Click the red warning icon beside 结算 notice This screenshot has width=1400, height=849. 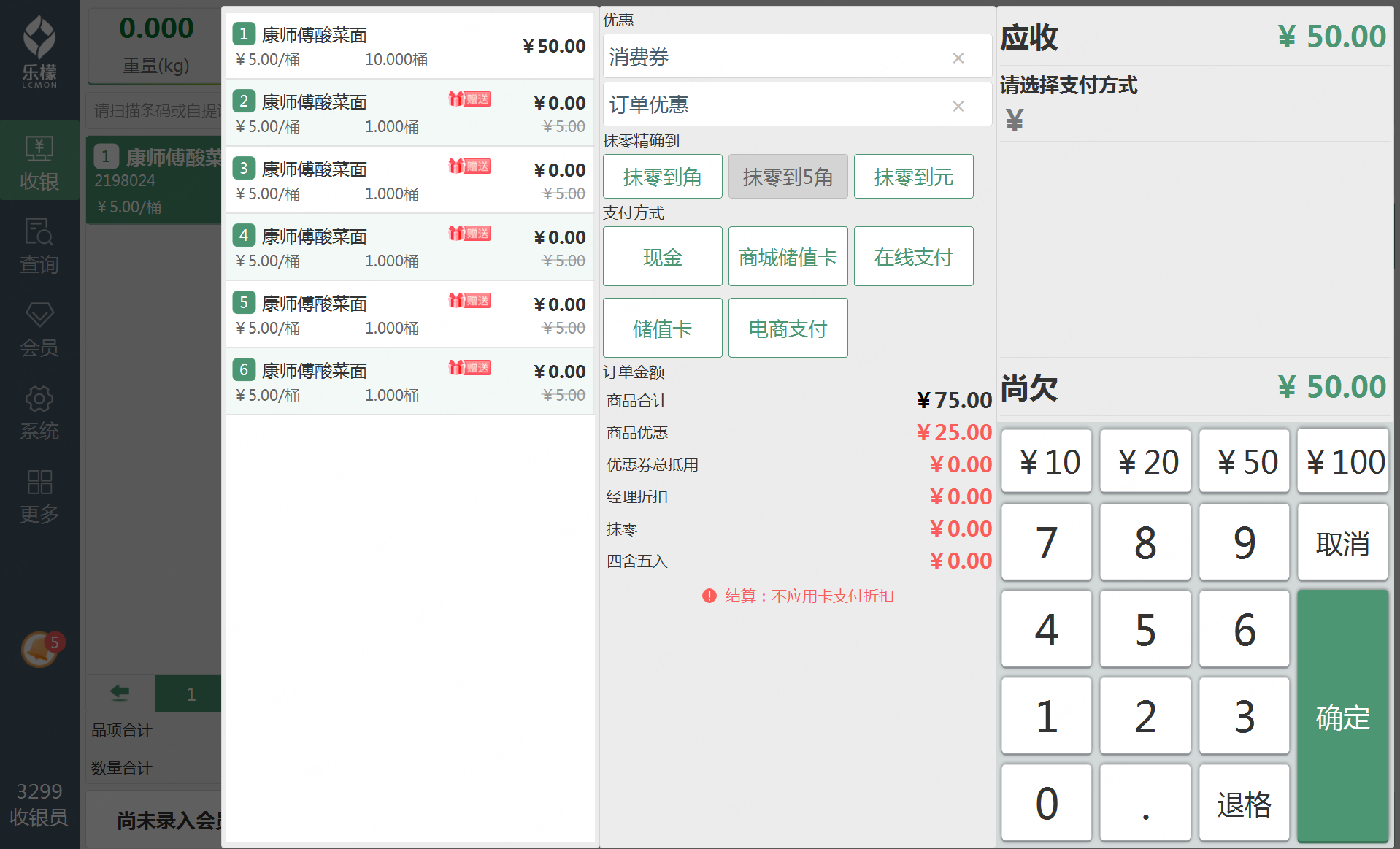pos(709,596)
